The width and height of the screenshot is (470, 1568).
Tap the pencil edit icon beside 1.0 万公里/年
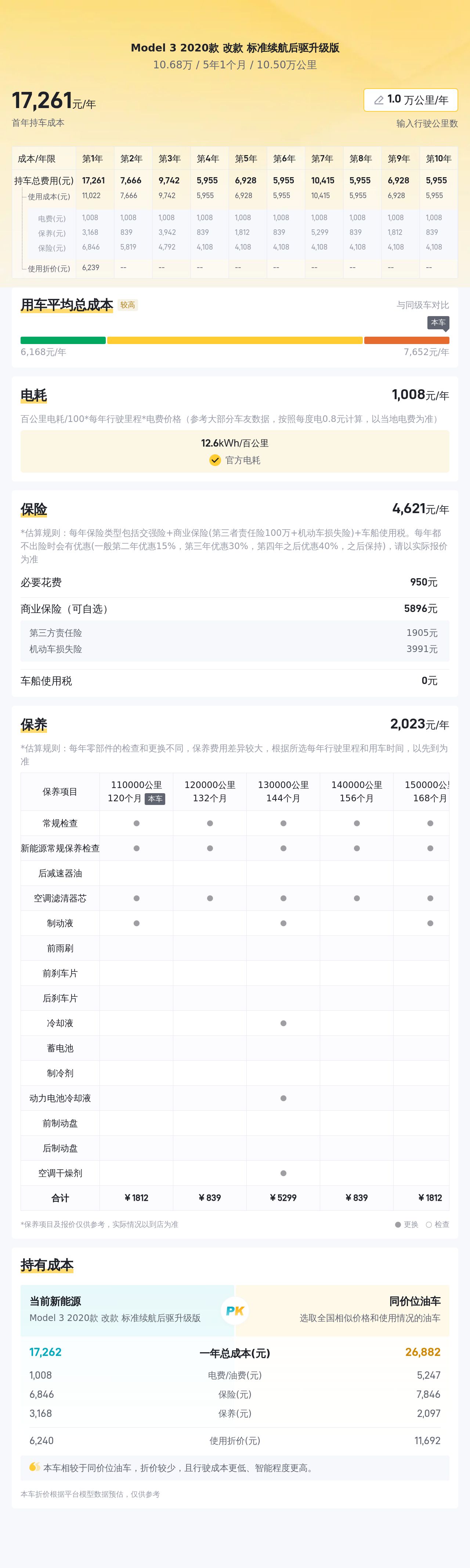click(x=379, y=100)
